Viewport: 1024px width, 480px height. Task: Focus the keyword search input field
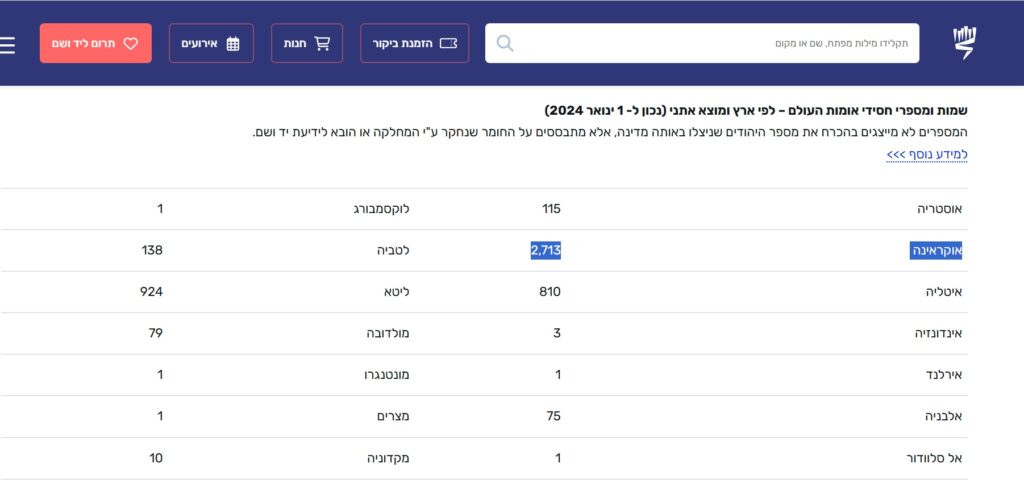(x=702, y=43)
